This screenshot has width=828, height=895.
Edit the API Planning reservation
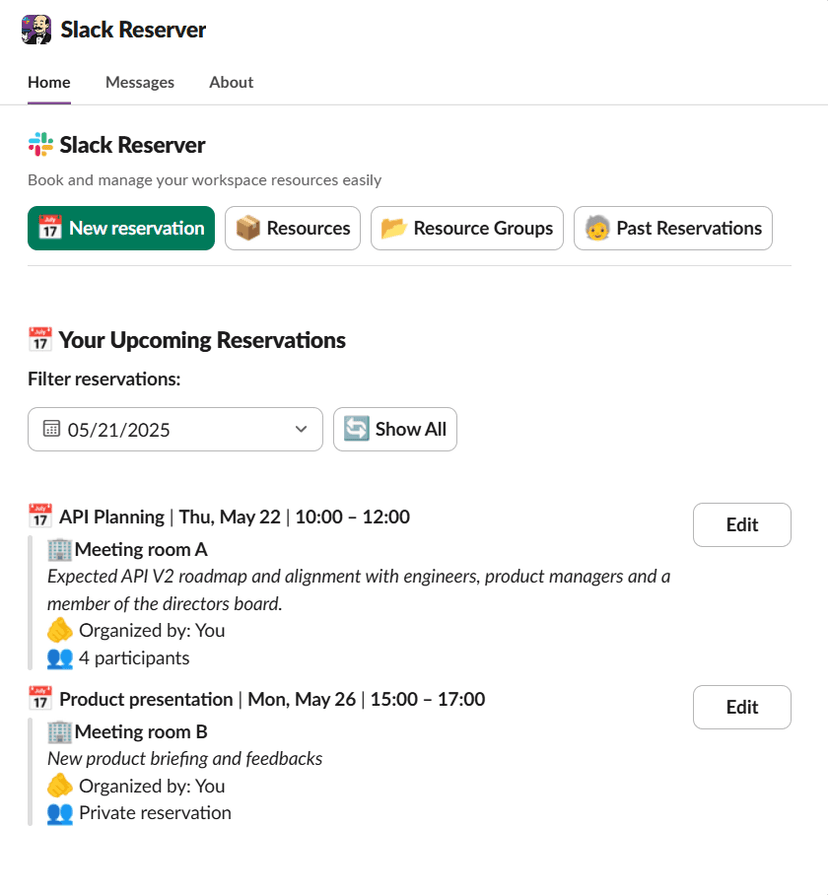tap(742, 525)
